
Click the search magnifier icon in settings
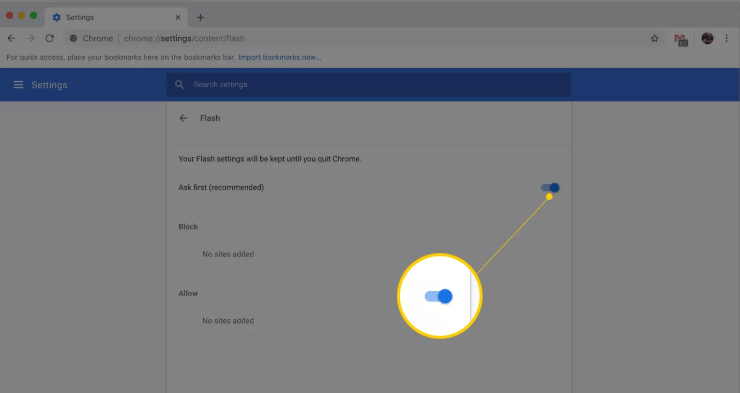(x=179, y=84)
